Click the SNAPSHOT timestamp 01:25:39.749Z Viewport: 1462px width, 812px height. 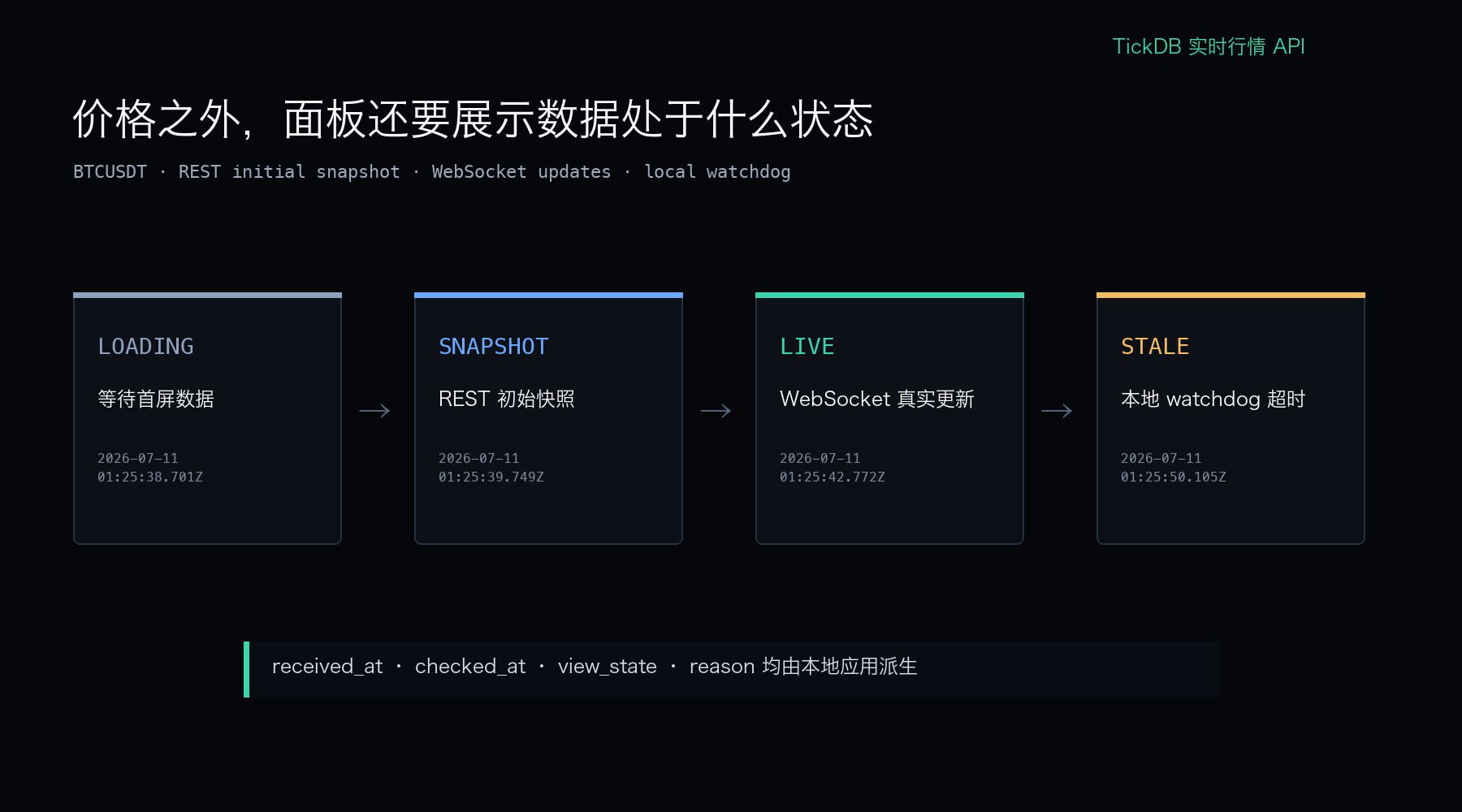point(491,477)
